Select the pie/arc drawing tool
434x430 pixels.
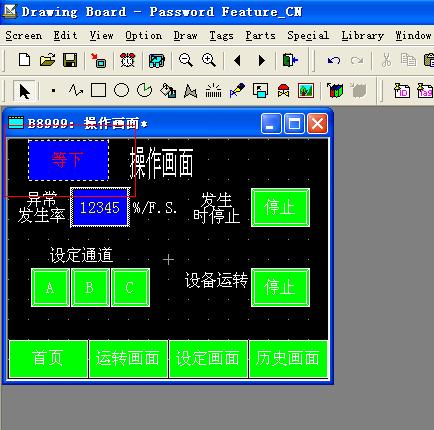coord(144,90)
